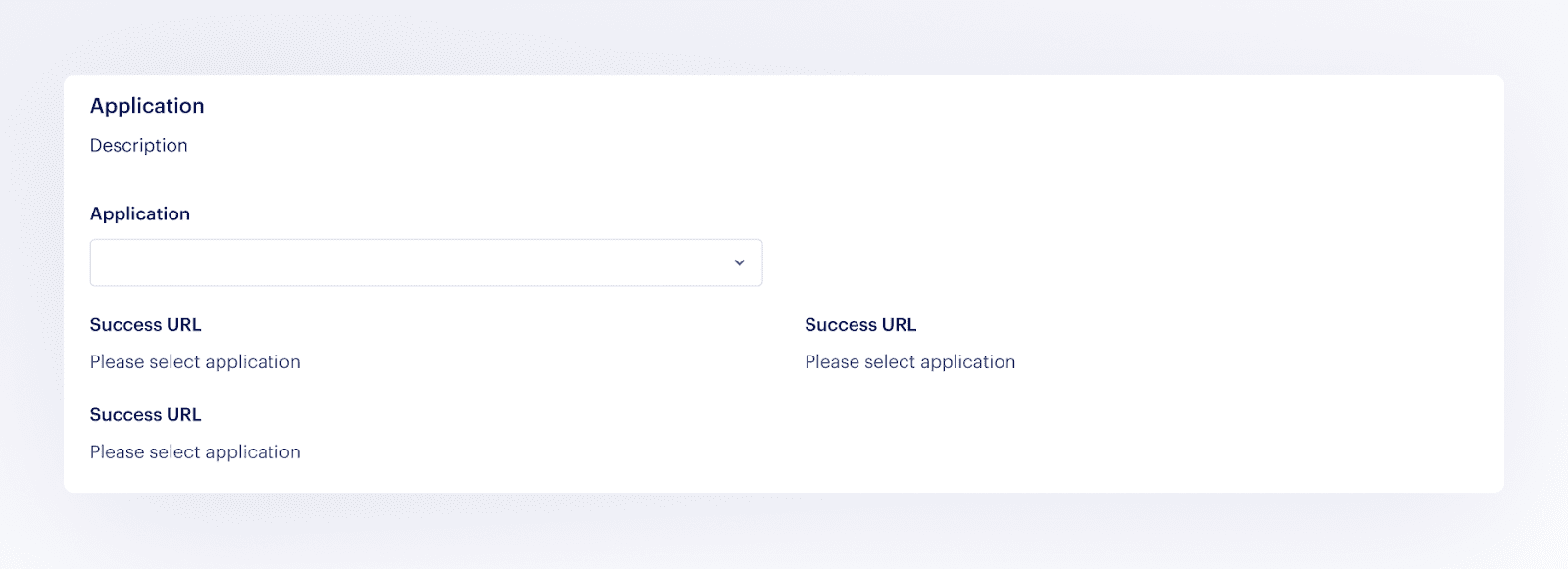The height and width of the screenshot is (569, 1568).
Task: Click the empty area beside the dropdown
Action: pos(1078,261)
